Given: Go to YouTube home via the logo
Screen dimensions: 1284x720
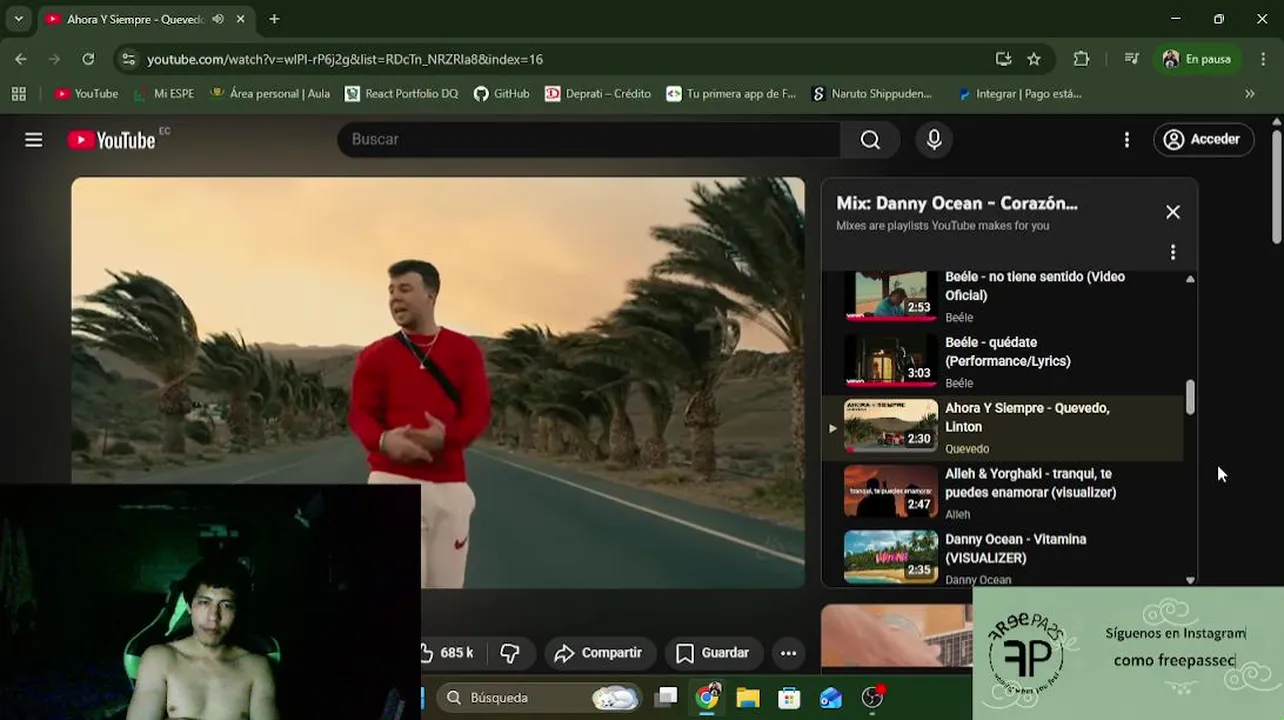Looking at the screenshot, I should pyautogui.click(x=111, y=140).
